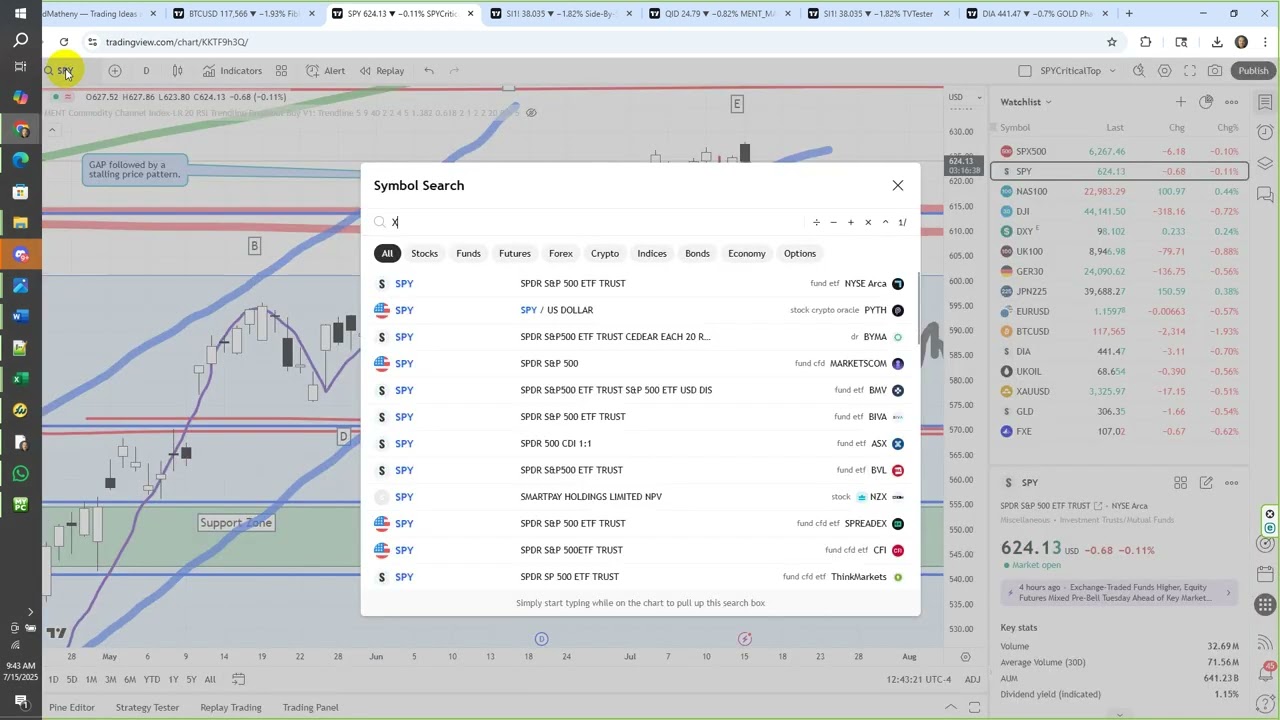Start bar Replay mode
Screen dimensions: 1280x720
pos(382,71)
